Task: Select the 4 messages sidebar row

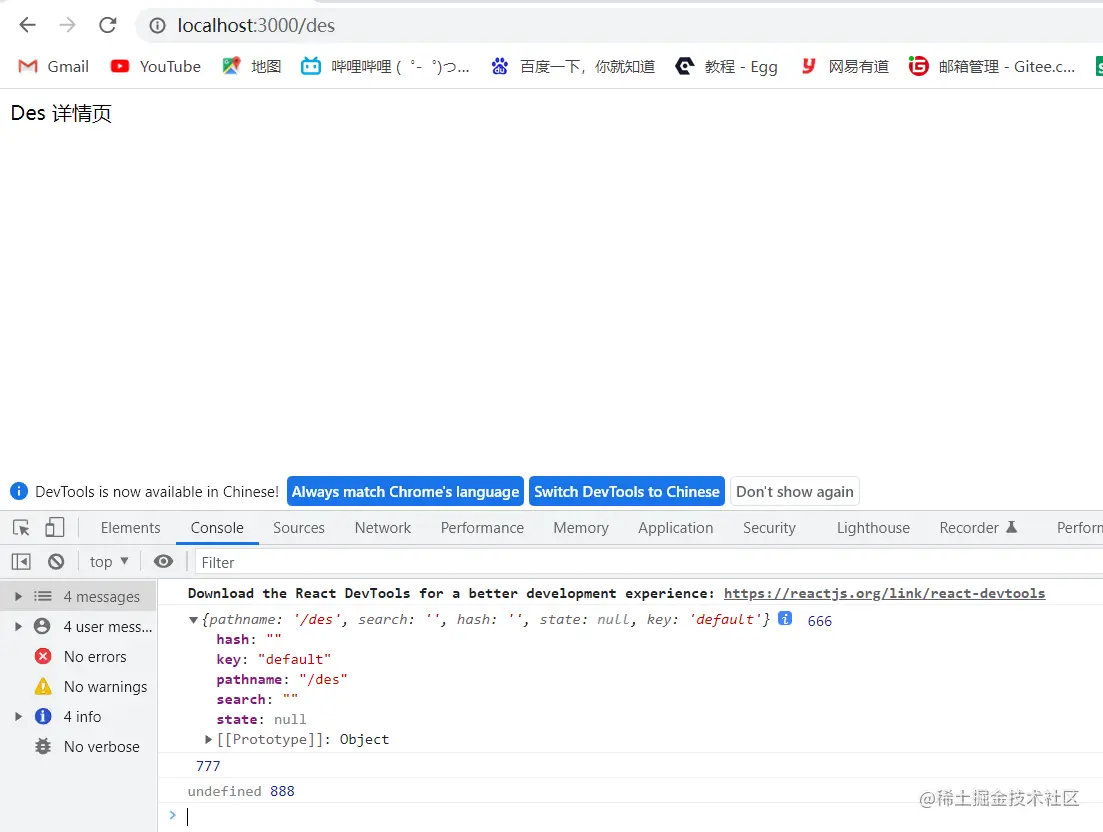Action: point(79,596)
